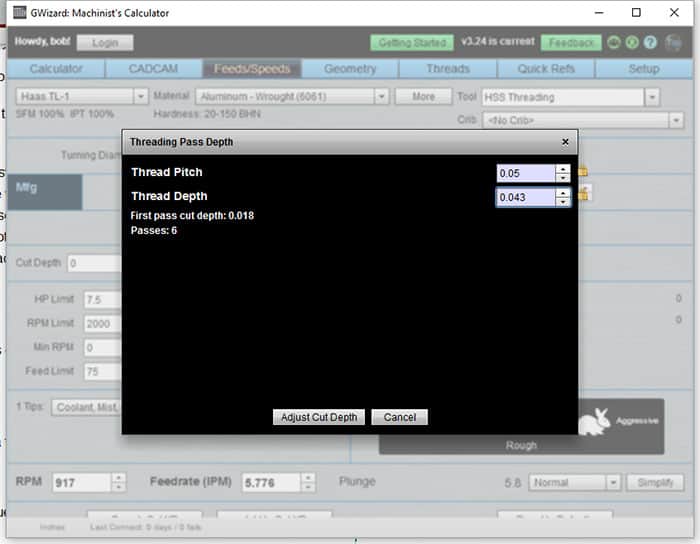Click the first green round icon after Feedback

point(614,42)
